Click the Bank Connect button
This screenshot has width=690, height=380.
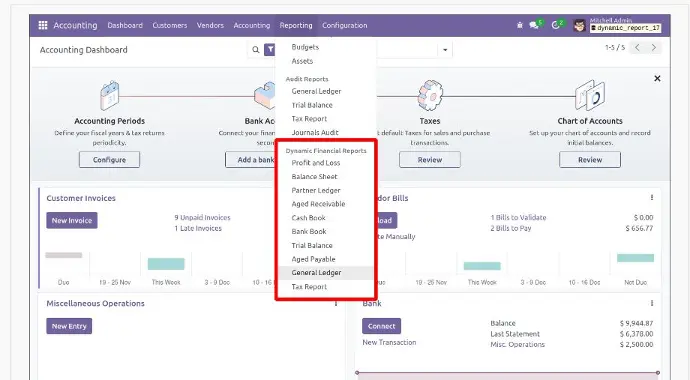tap(382, 326)
